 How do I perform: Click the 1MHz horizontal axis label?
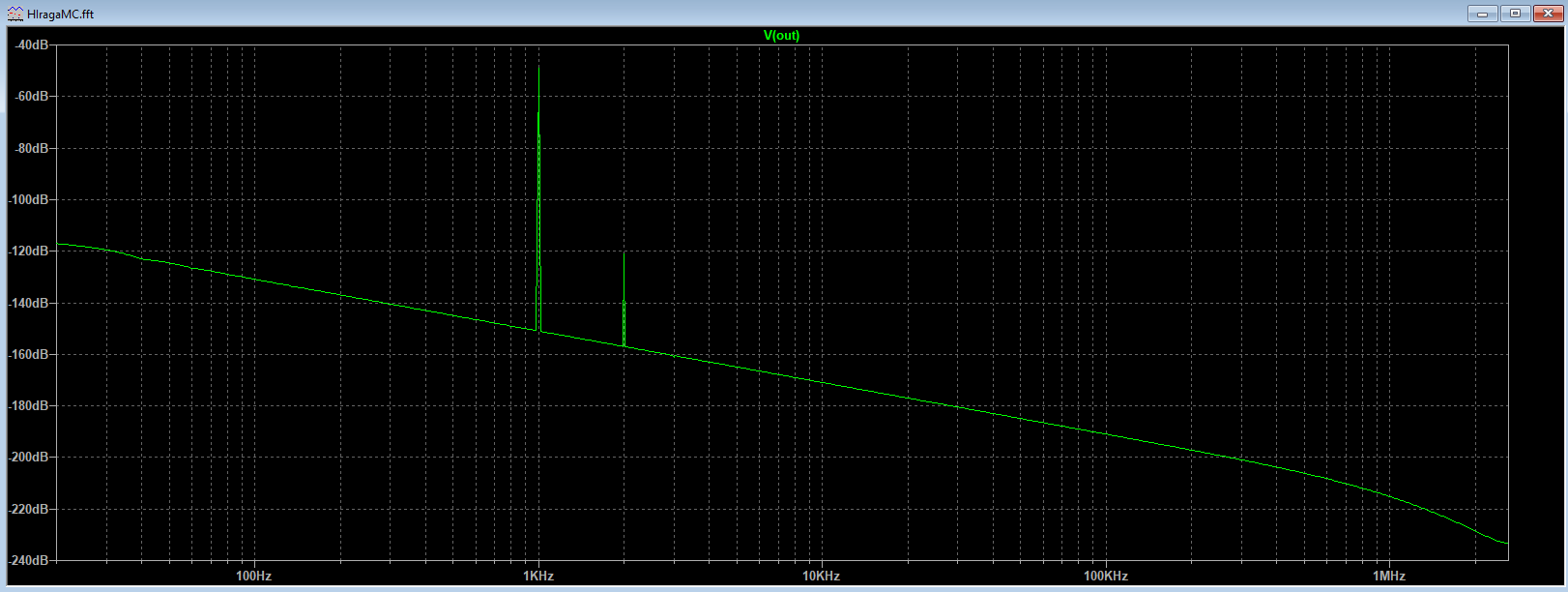[1388, 576]
